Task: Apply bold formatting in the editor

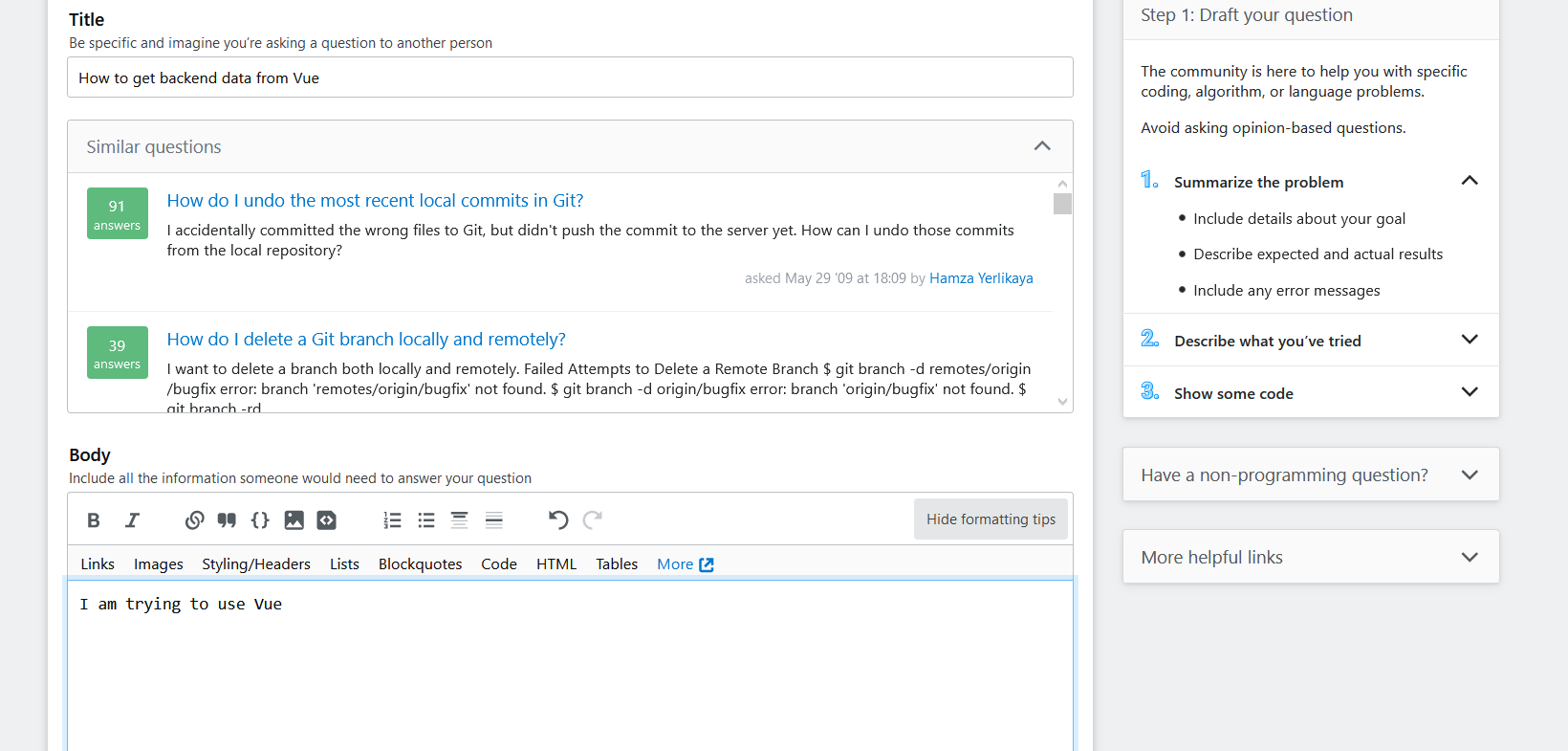Action: (x=94, y=520)
